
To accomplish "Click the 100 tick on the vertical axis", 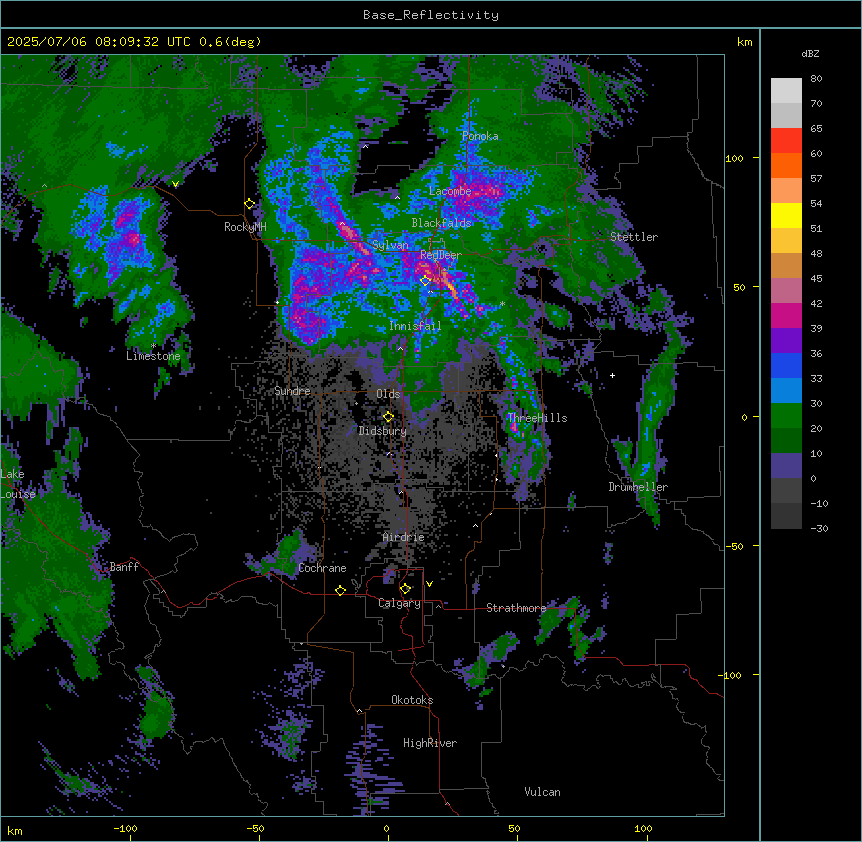I will [734, 158].
